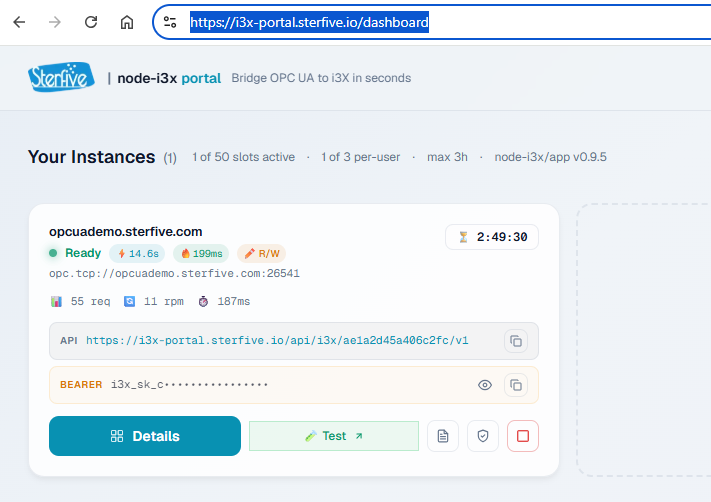Viewport: 711px width, 502px height.
Task: Open the browser home page
Action: (x=127, y=22)
